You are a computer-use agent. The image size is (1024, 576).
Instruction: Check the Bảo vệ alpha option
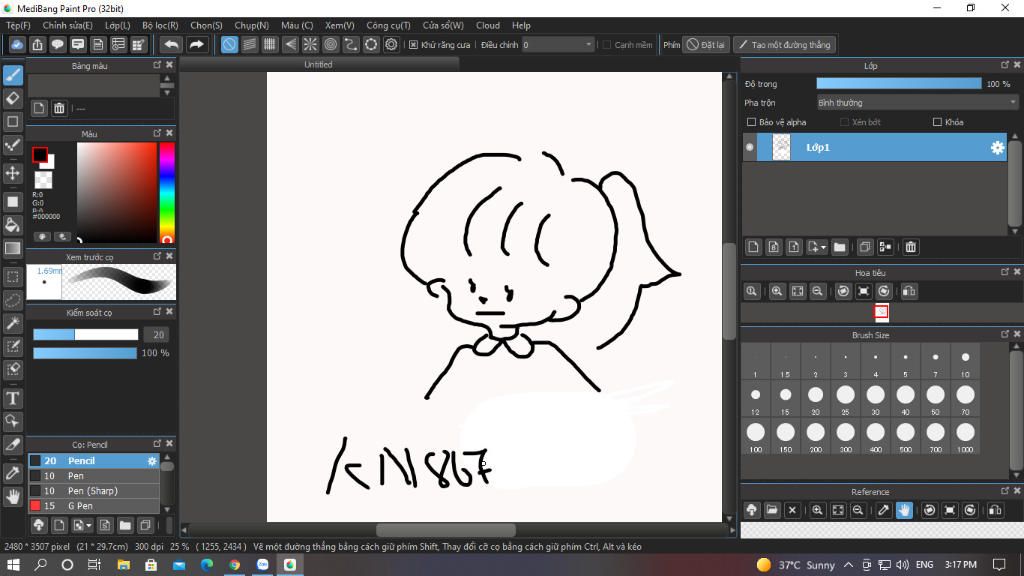click(751, 122)
